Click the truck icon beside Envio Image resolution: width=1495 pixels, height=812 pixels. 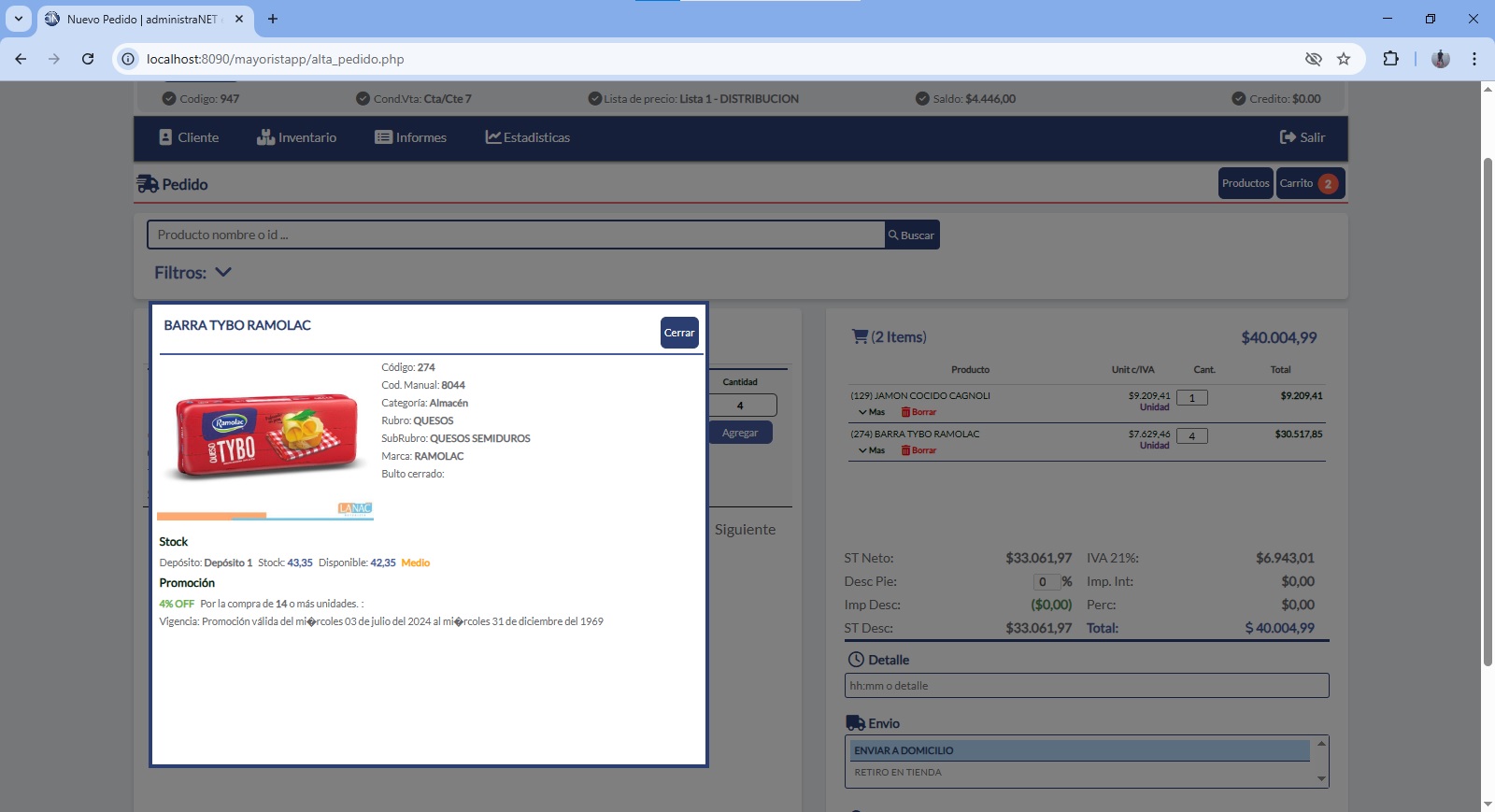click(855, 723)
